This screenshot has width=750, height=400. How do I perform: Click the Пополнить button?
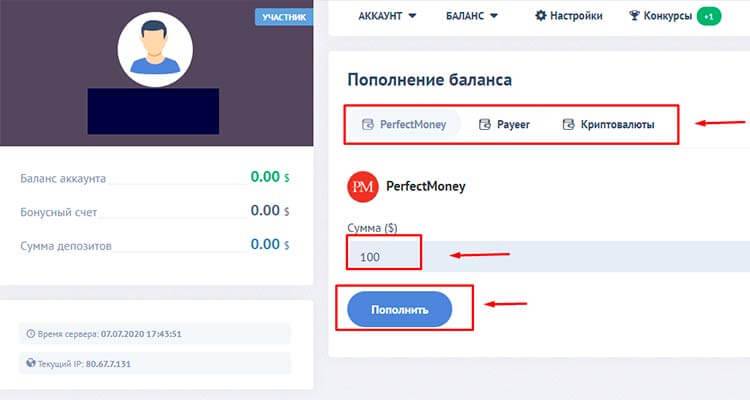pos(399,310)
